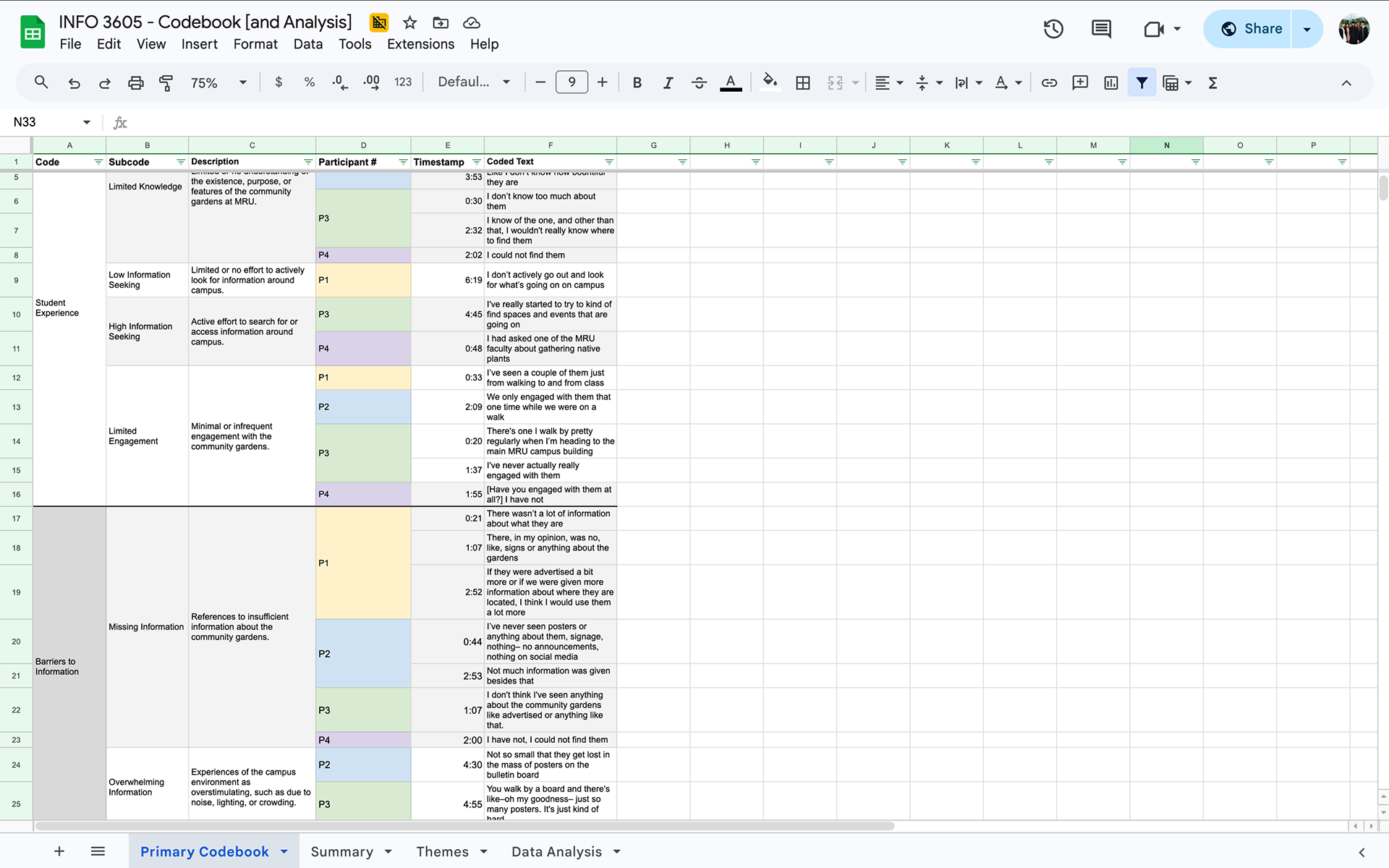The width and height of the screenshot is (1389, 868).
Task: Show the all sheets list
Action: coord(98,851)
